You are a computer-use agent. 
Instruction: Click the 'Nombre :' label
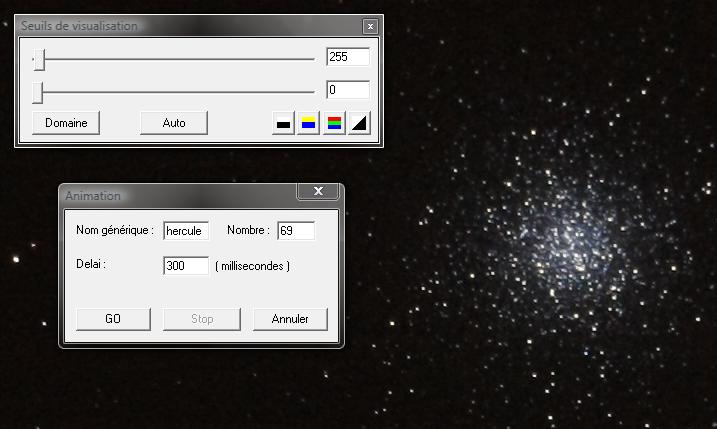[248, 230]
